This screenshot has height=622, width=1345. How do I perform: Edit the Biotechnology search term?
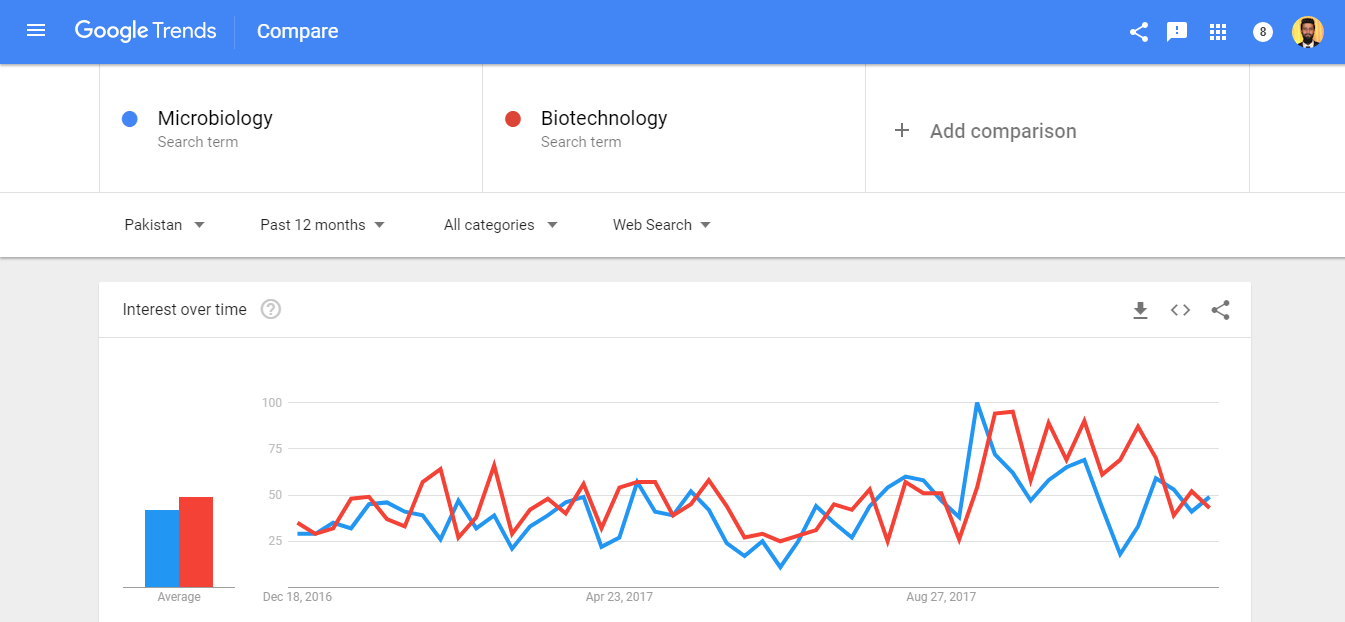pos(603,119)
